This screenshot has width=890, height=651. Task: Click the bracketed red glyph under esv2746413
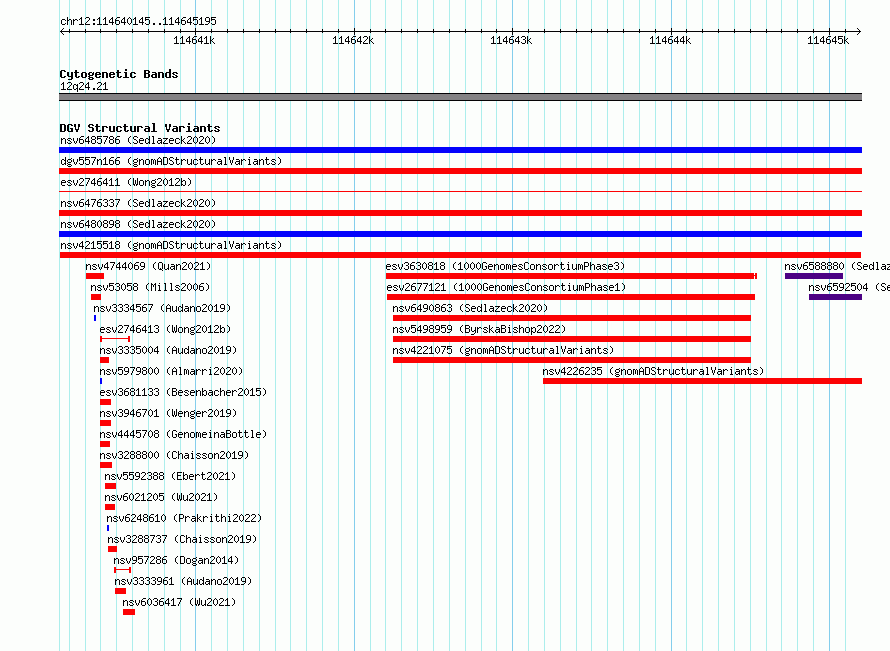(115, 339)
